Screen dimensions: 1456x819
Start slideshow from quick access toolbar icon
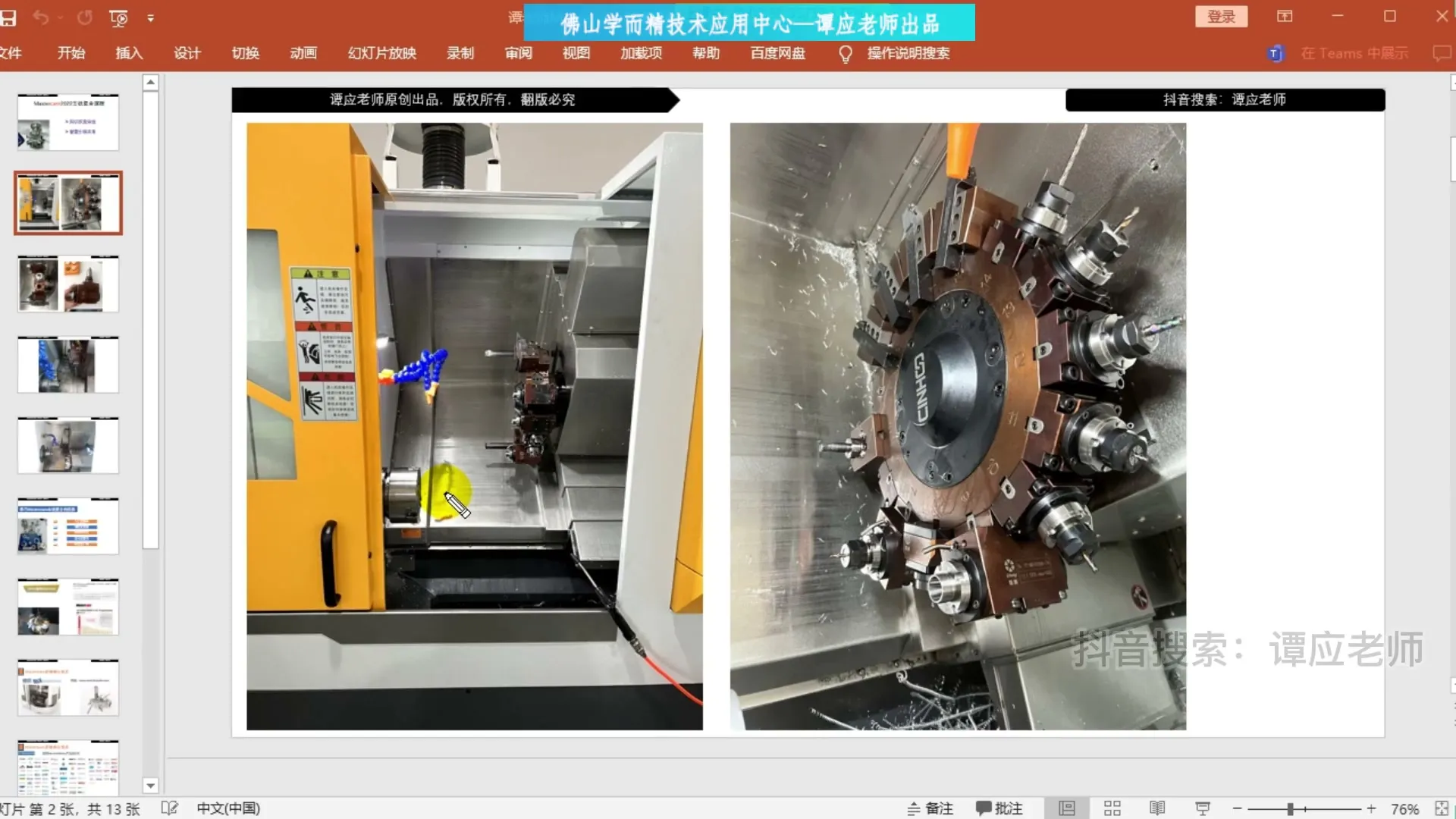tap(118, 17)
